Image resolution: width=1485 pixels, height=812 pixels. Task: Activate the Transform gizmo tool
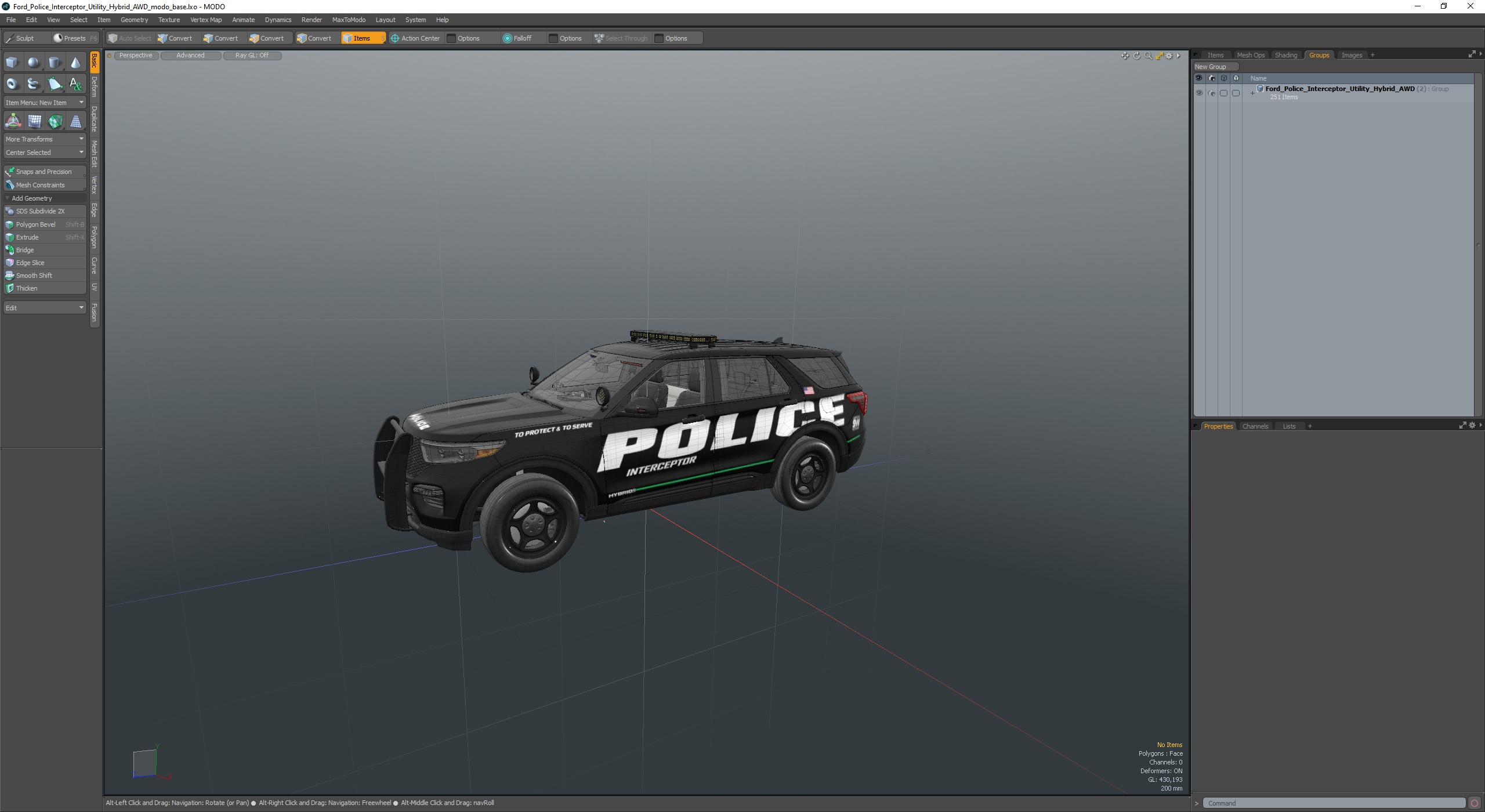point(13,121)
